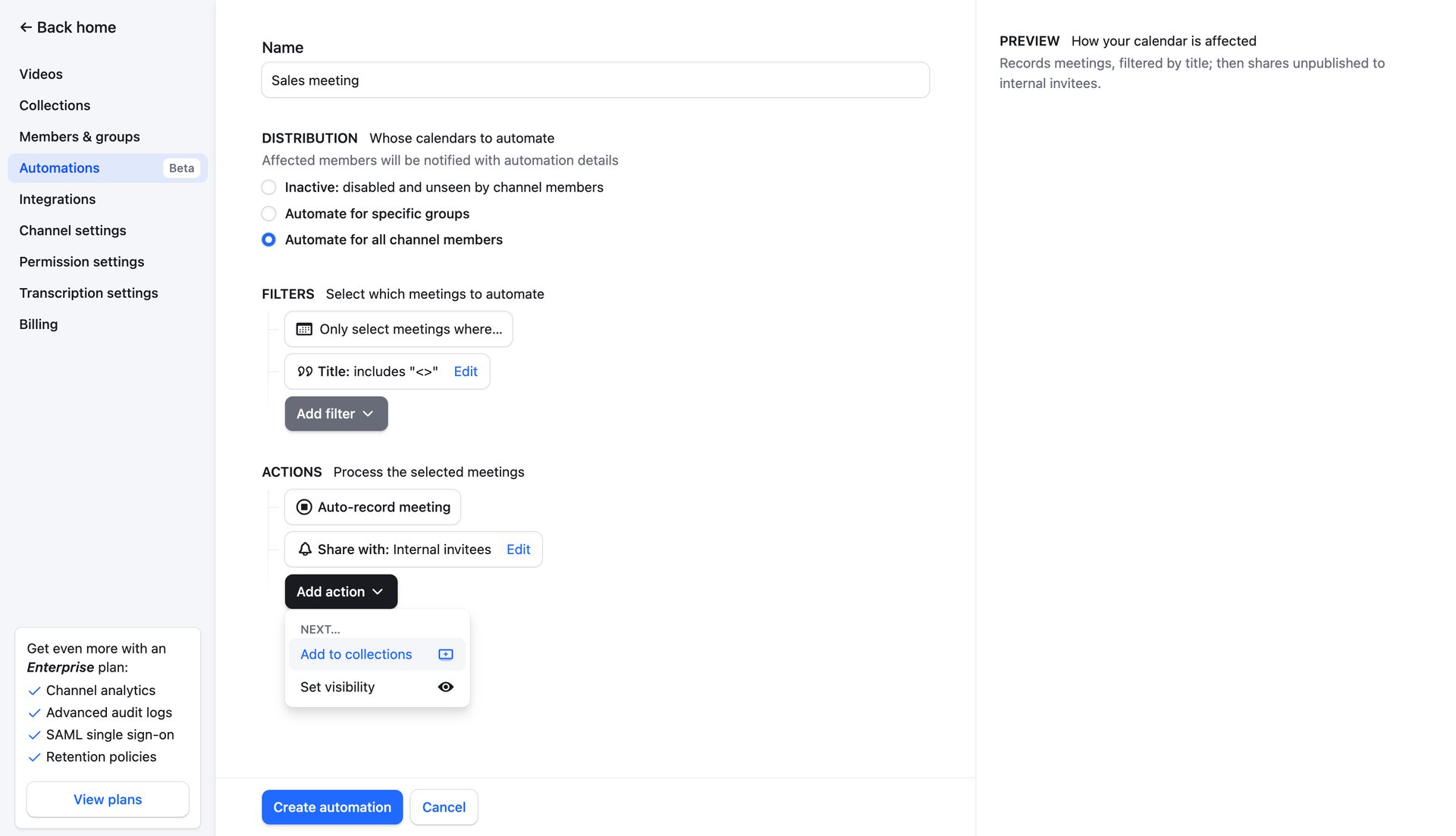This screenshot has width=1456, height=836.
Task: Click the record icon in Auto-record meeting
Action: [x=304, y=507]
